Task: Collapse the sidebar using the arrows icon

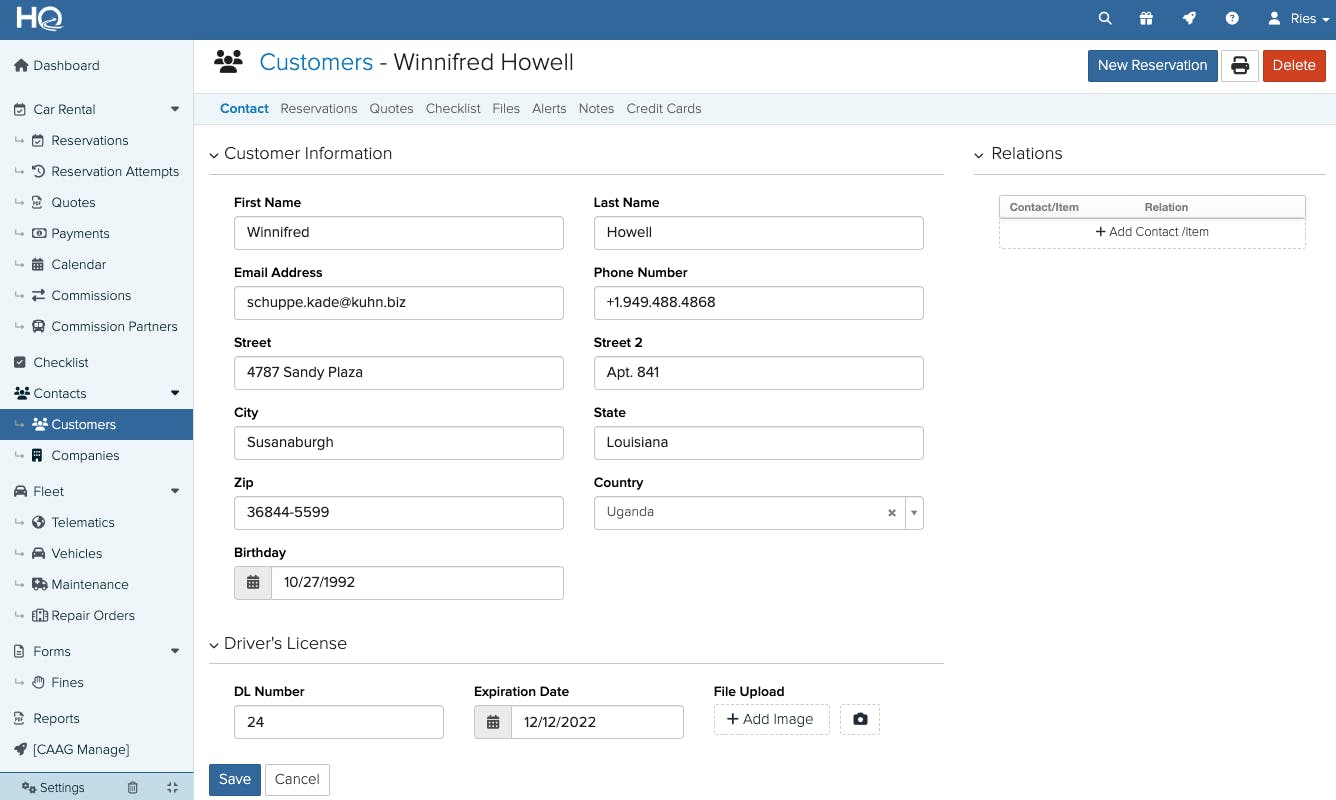Action: pyautogui.click(x=172, y=787)
